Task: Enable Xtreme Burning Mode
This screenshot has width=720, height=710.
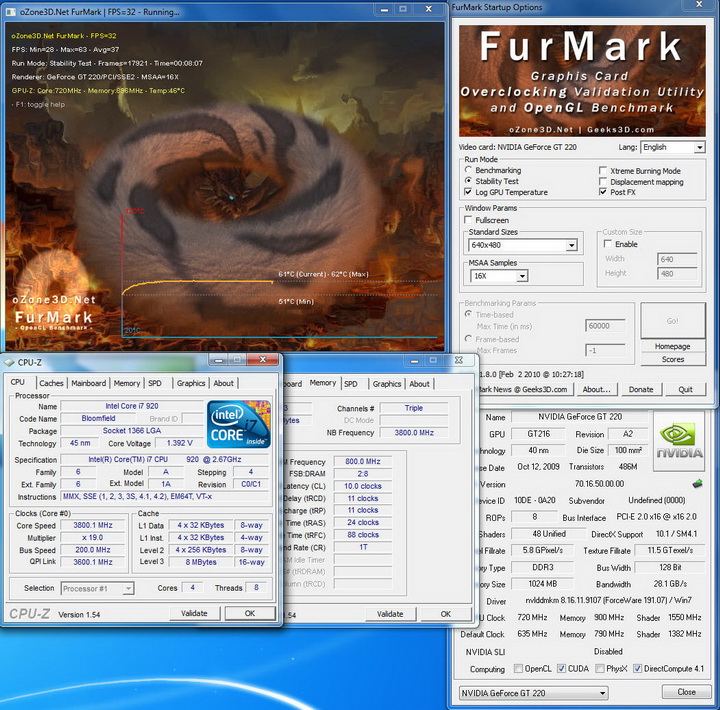Action: [x=603, y=170]
